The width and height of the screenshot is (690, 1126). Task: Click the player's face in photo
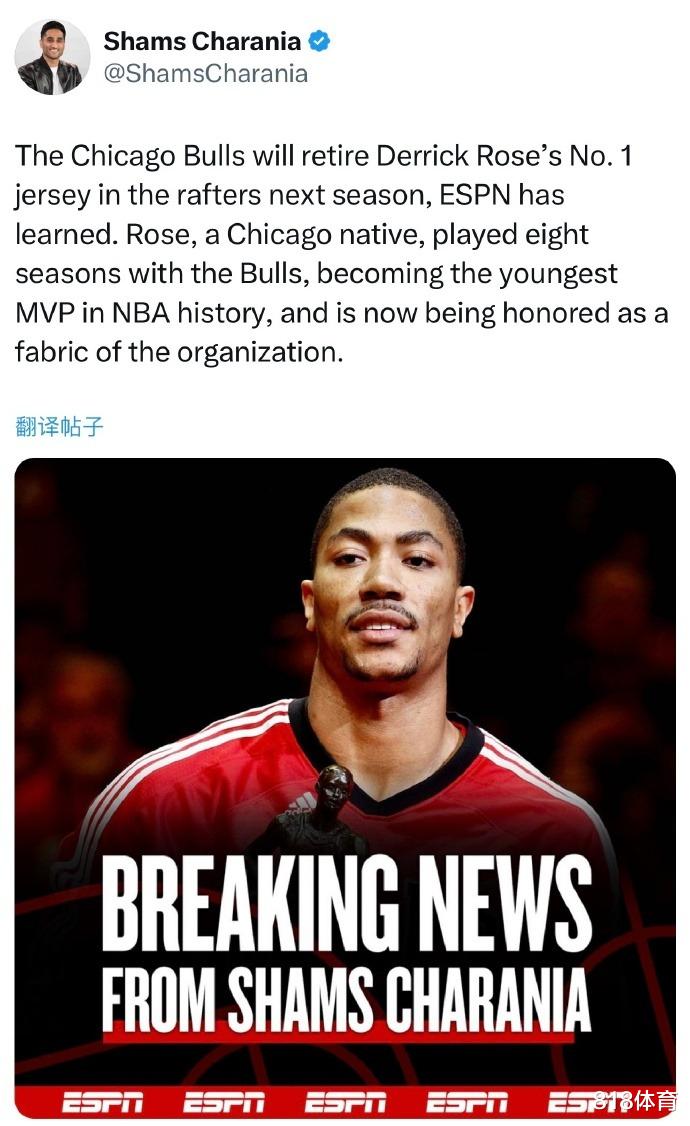pyautogui.click(x=386, y=582)
